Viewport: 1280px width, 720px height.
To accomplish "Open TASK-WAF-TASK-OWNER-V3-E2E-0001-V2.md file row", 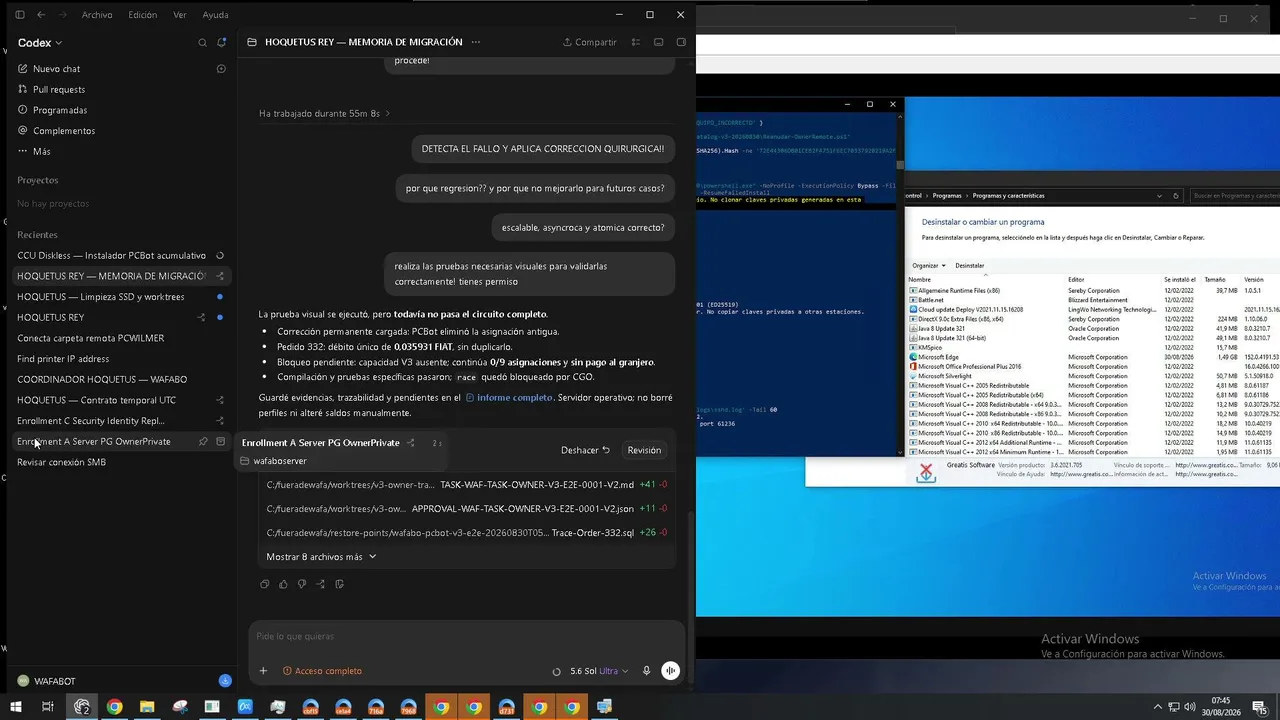I will pyautogui.click(x=467, y=485).
